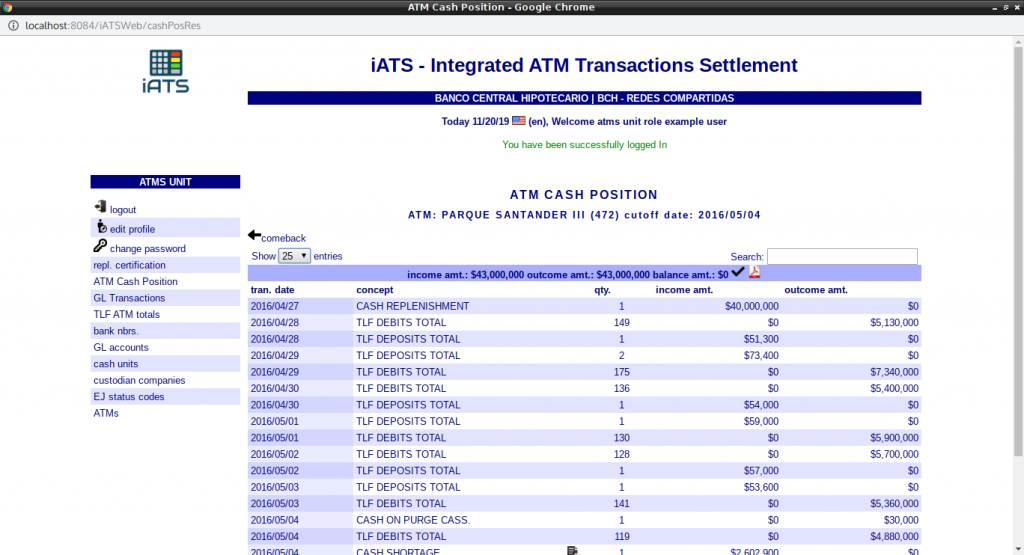Screen dimensions: 1024x555
Task: Export the cash position via PDF icon
Action: pyautogui.click(x=755, y=273)
